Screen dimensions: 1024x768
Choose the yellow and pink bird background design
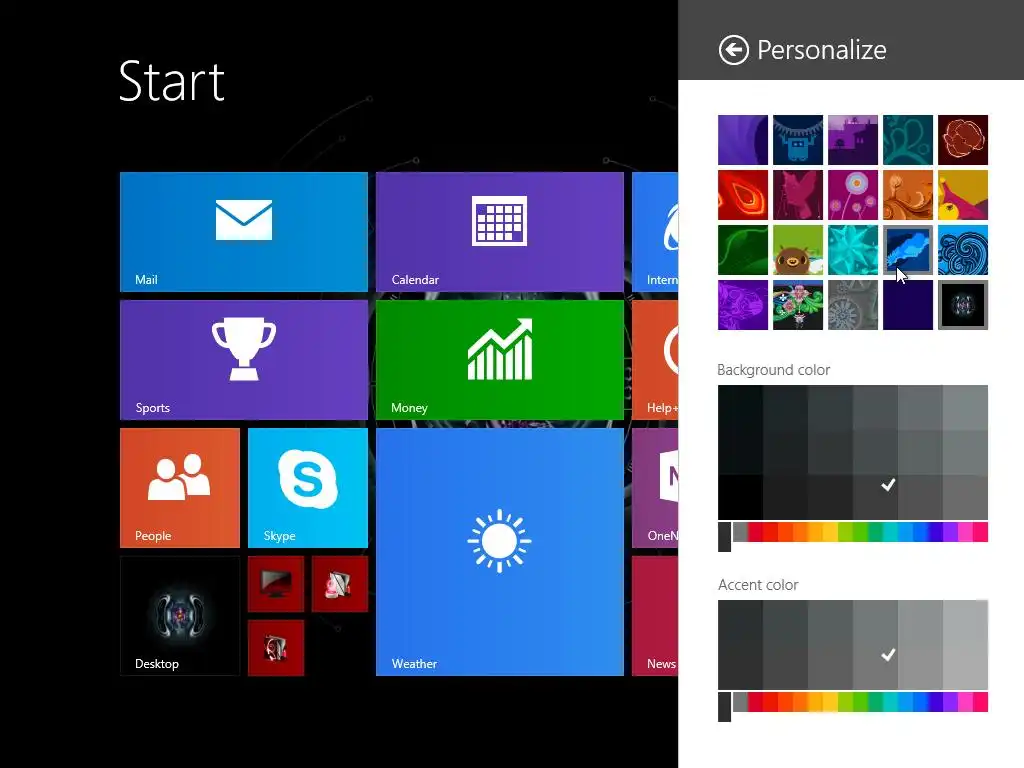pos(963,195)
